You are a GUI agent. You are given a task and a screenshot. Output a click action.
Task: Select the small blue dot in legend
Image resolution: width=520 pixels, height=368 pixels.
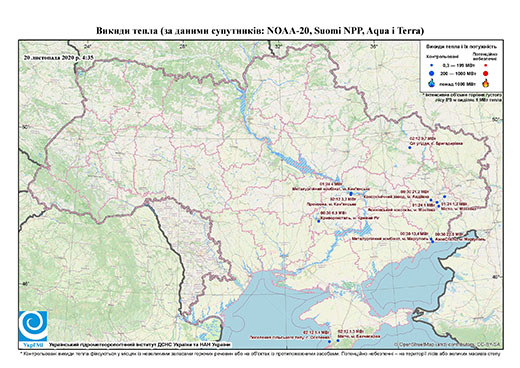tap(432, 65)
